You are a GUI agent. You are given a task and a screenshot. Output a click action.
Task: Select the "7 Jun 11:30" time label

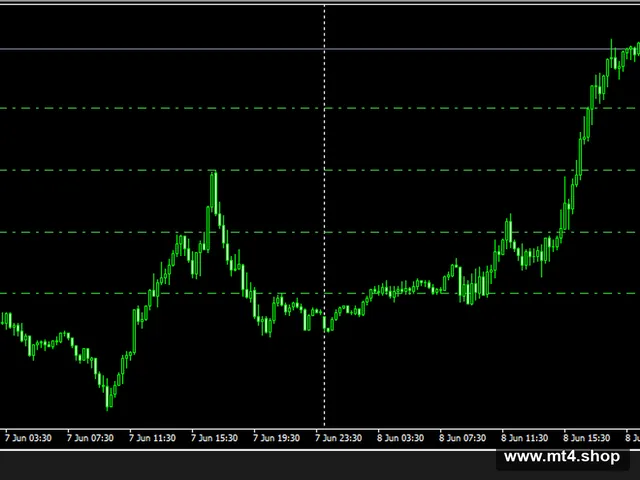click(x=152, y=438)
